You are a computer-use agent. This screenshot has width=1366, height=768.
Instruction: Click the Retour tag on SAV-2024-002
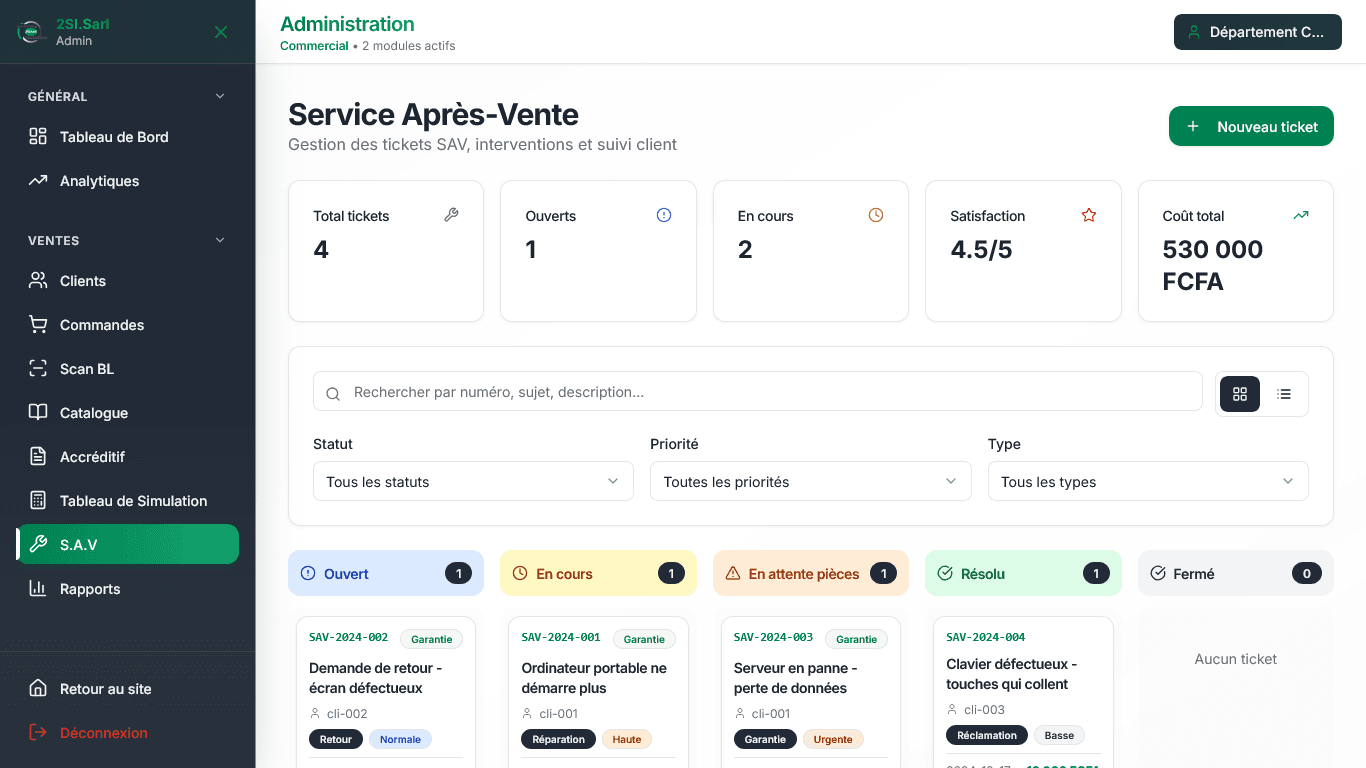tap(336, 739)
